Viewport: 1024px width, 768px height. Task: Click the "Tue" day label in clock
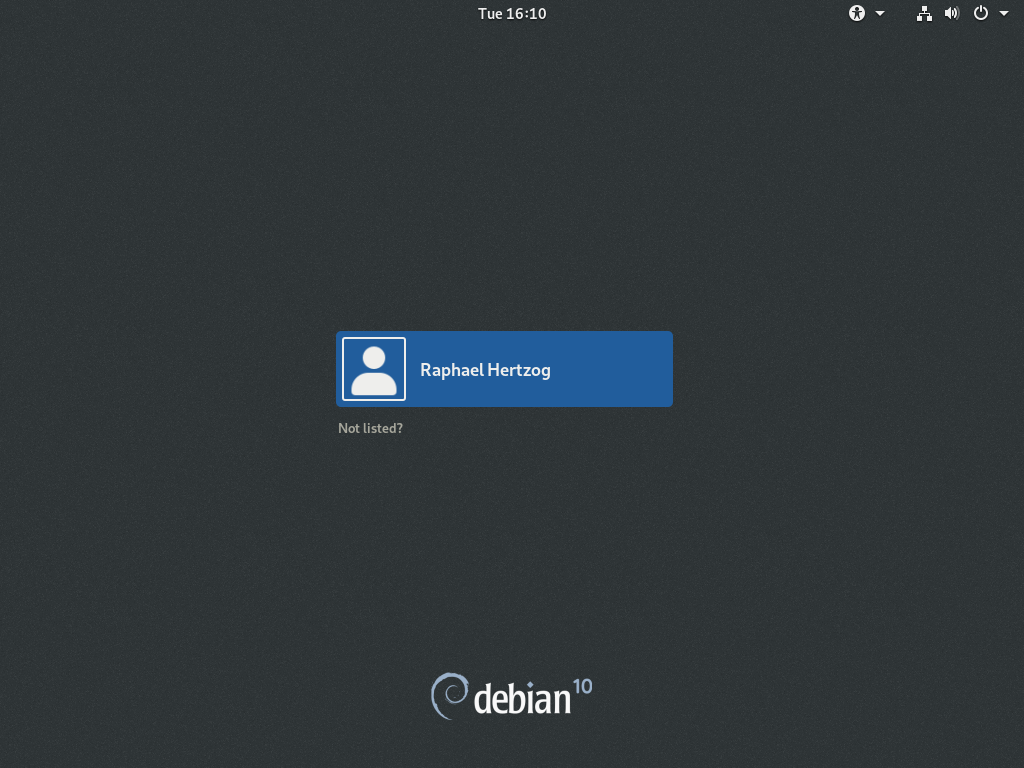(490, 13)
